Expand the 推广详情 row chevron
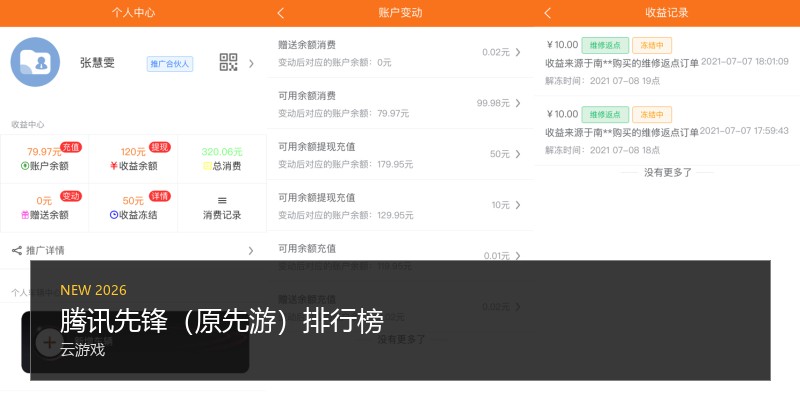The width and height of the screenshot is (800, 400). (251, 251)
